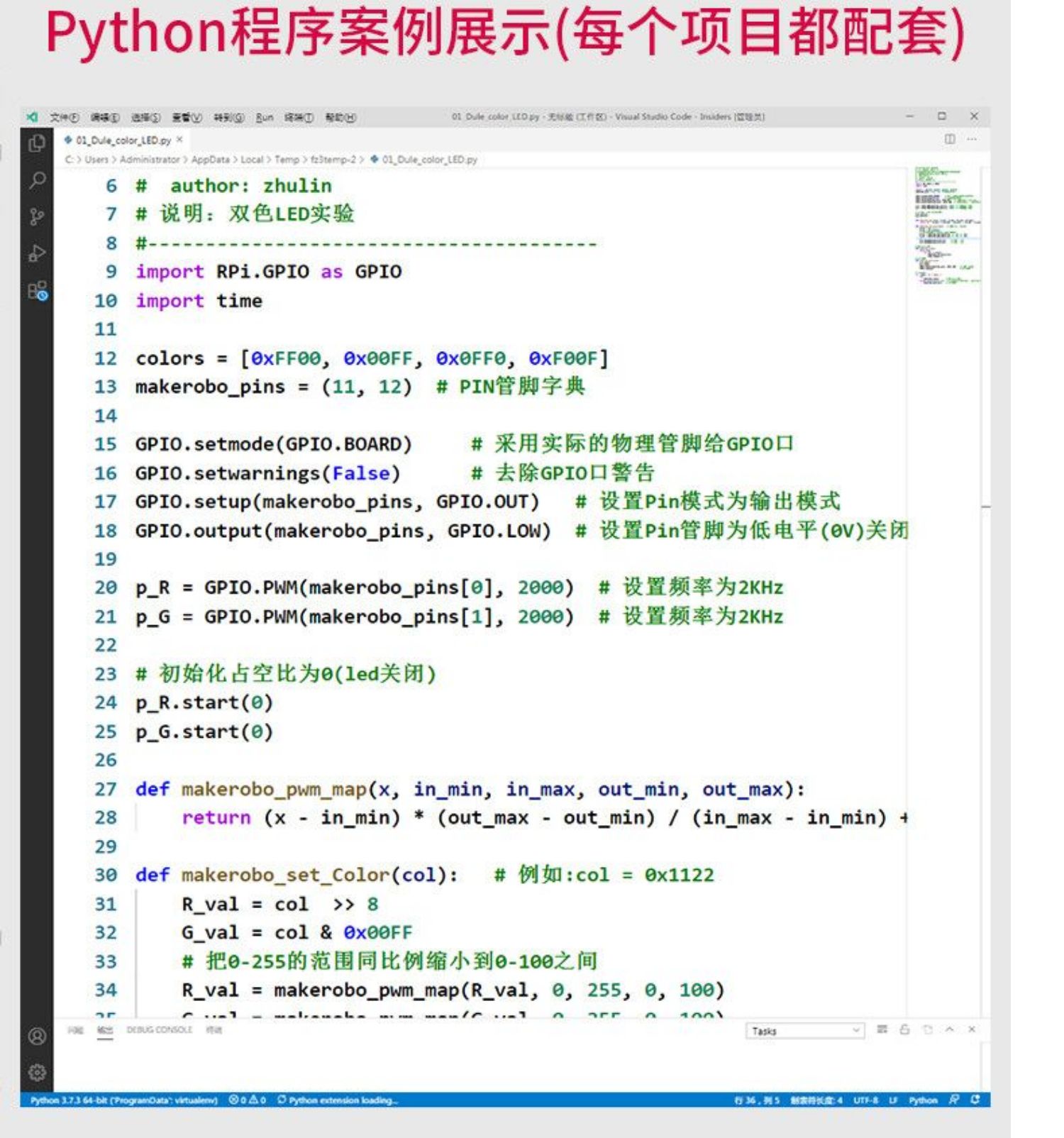Click the fz3temp-2 breadcrumb segment
1064x1138 pixels.
333,160
